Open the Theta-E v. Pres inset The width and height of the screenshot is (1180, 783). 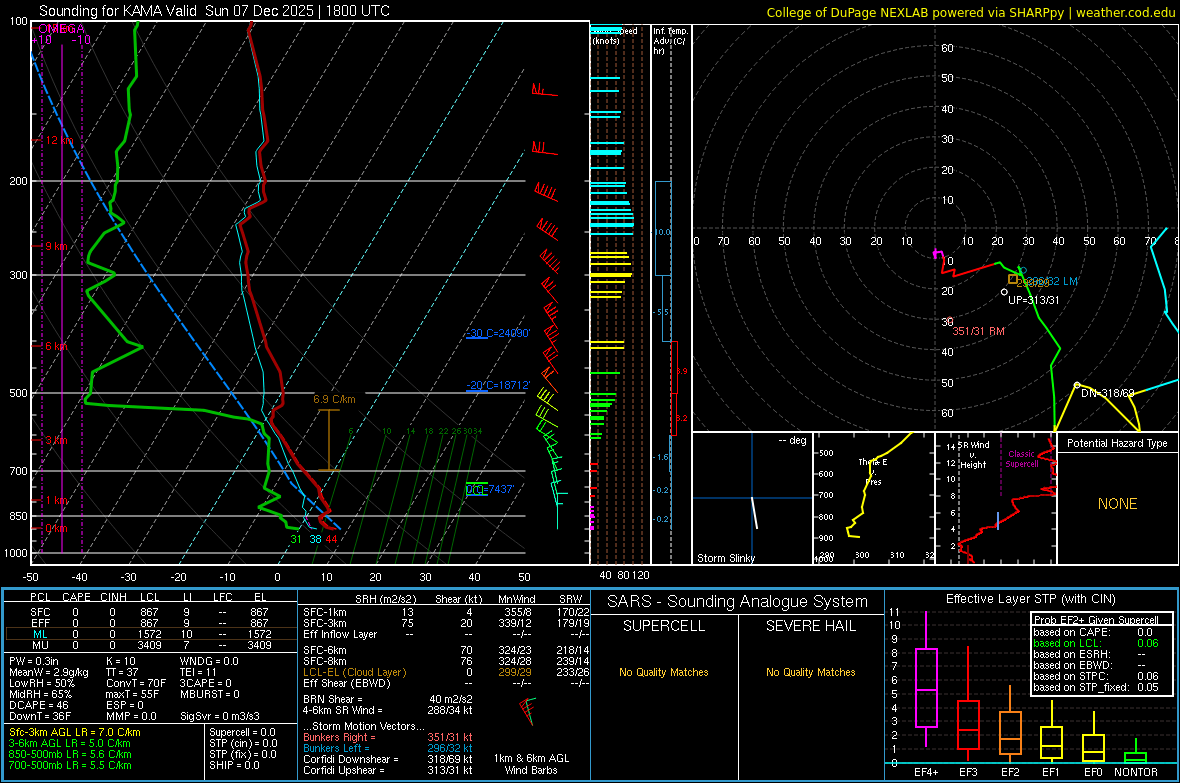[873, 498]
